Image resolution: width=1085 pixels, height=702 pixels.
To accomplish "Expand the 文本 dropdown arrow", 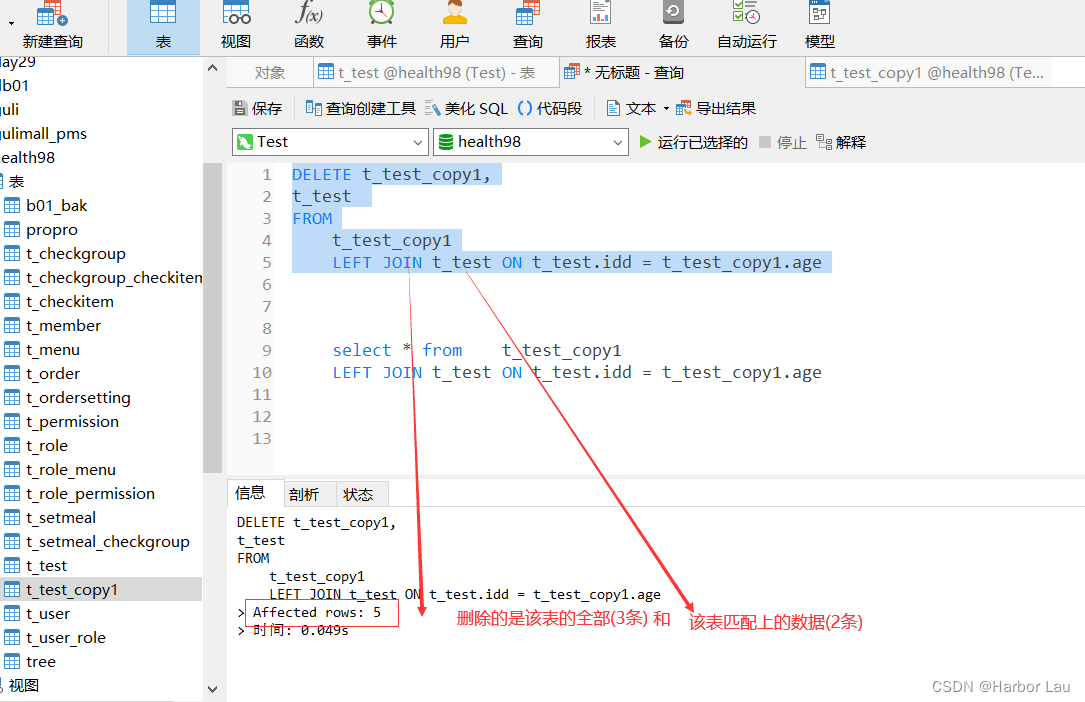I will click(666, 109).
